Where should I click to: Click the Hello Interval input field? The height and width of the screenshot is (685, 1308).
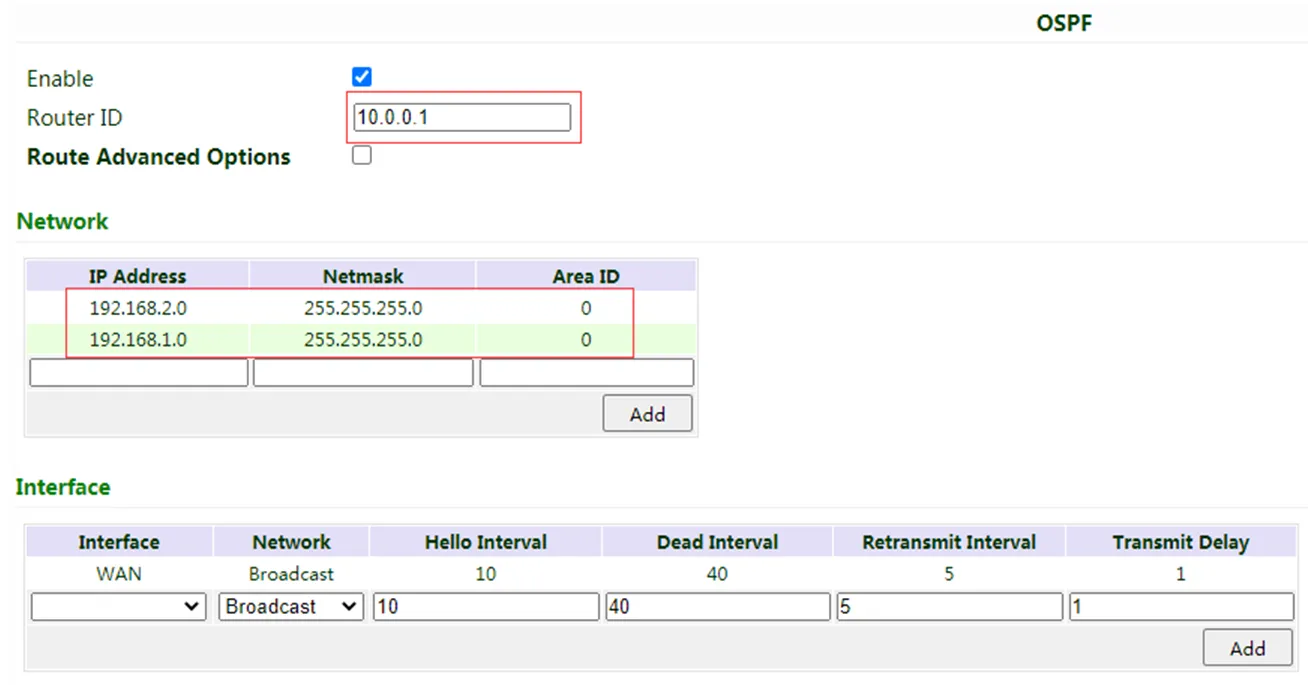486,606
